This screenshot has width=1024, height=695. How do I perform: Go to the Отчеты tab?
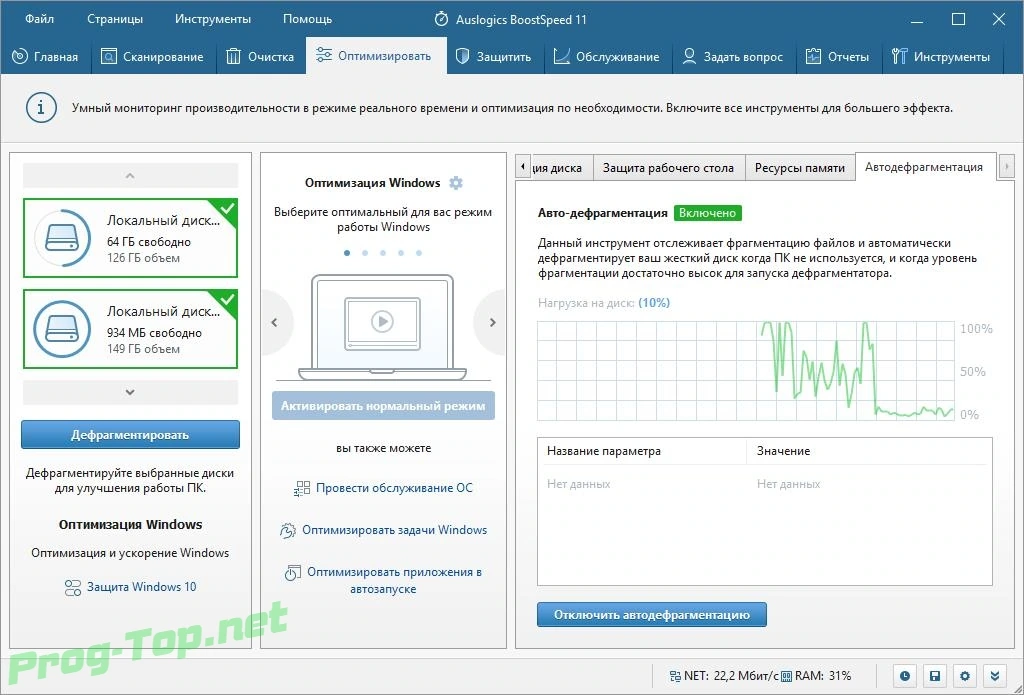tap(837, 57)
